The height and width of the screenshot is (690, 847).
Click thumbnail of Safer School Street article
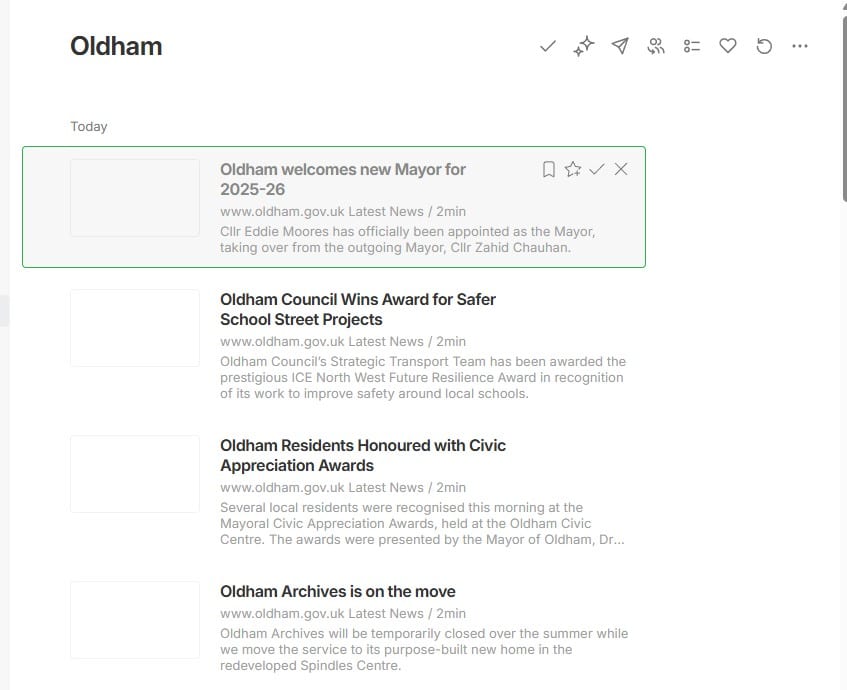click(135, 328)
